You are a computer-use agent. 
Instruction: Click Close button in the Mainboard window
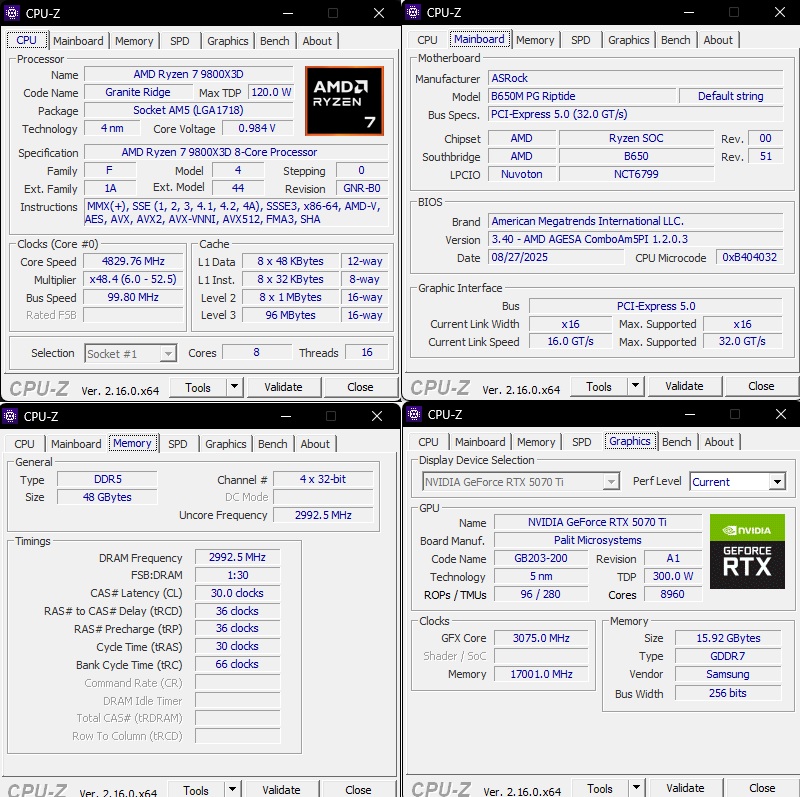click(761, 386)
